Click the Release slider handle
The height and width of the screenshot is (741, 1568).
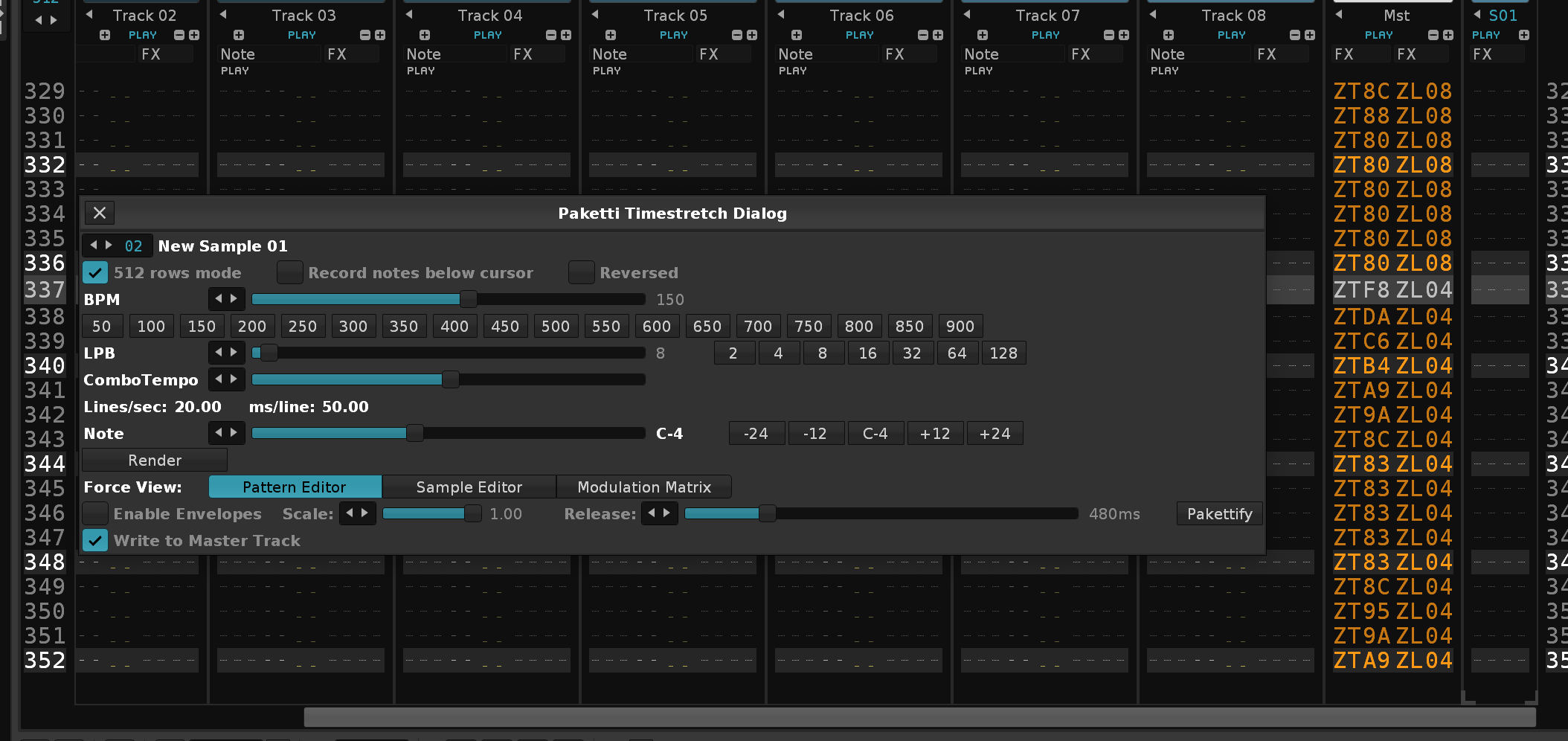(767, 514)
